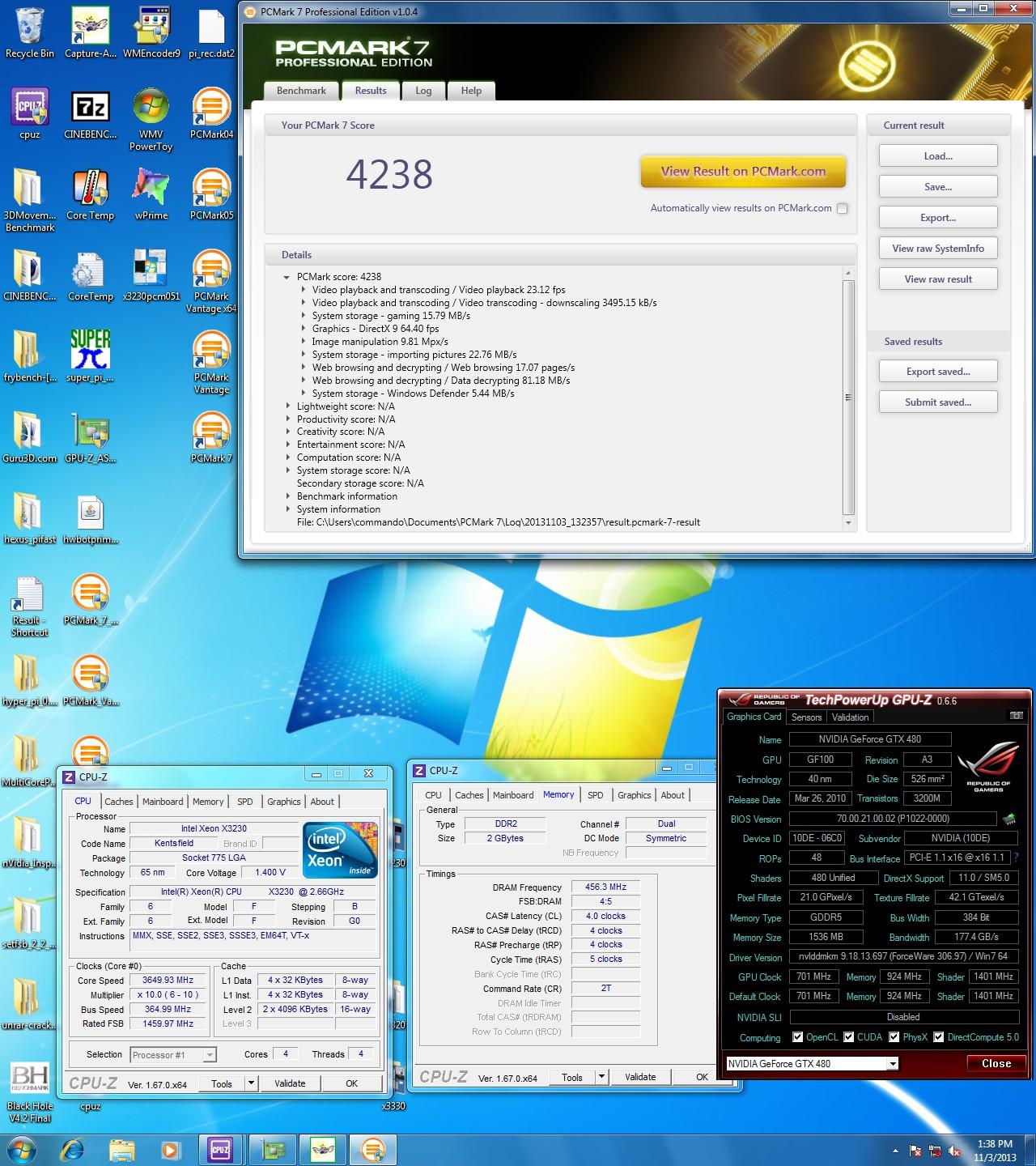Open Tools dropdown arrow in CPU-Z Memory window

[601, 1077]
